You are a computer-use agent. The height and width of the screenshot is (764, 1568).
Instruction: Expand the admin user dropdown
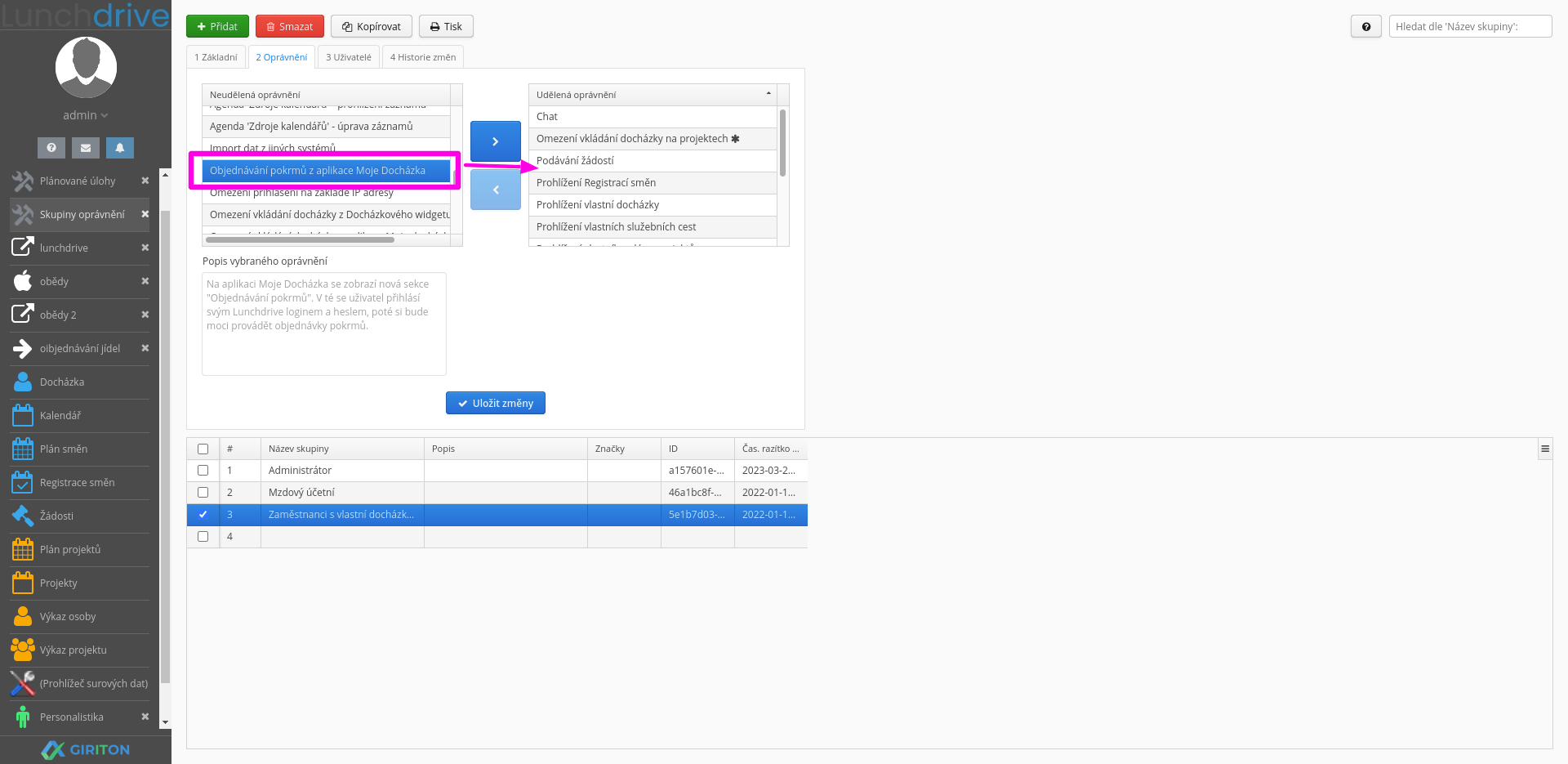(86, 116)
